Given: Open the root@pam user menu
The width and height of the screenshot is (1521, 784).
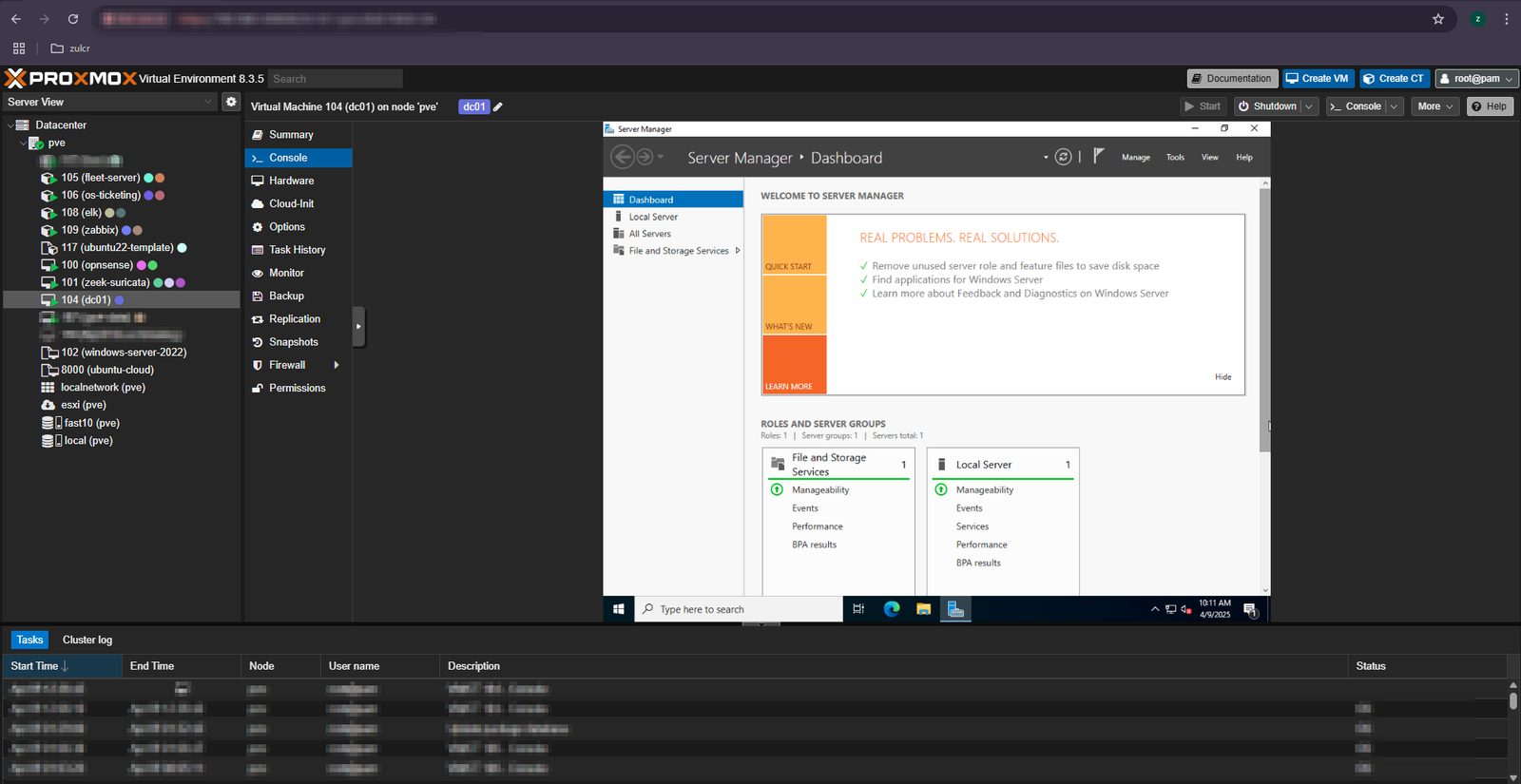Looking at the screenshot, I should point(1476,79).
